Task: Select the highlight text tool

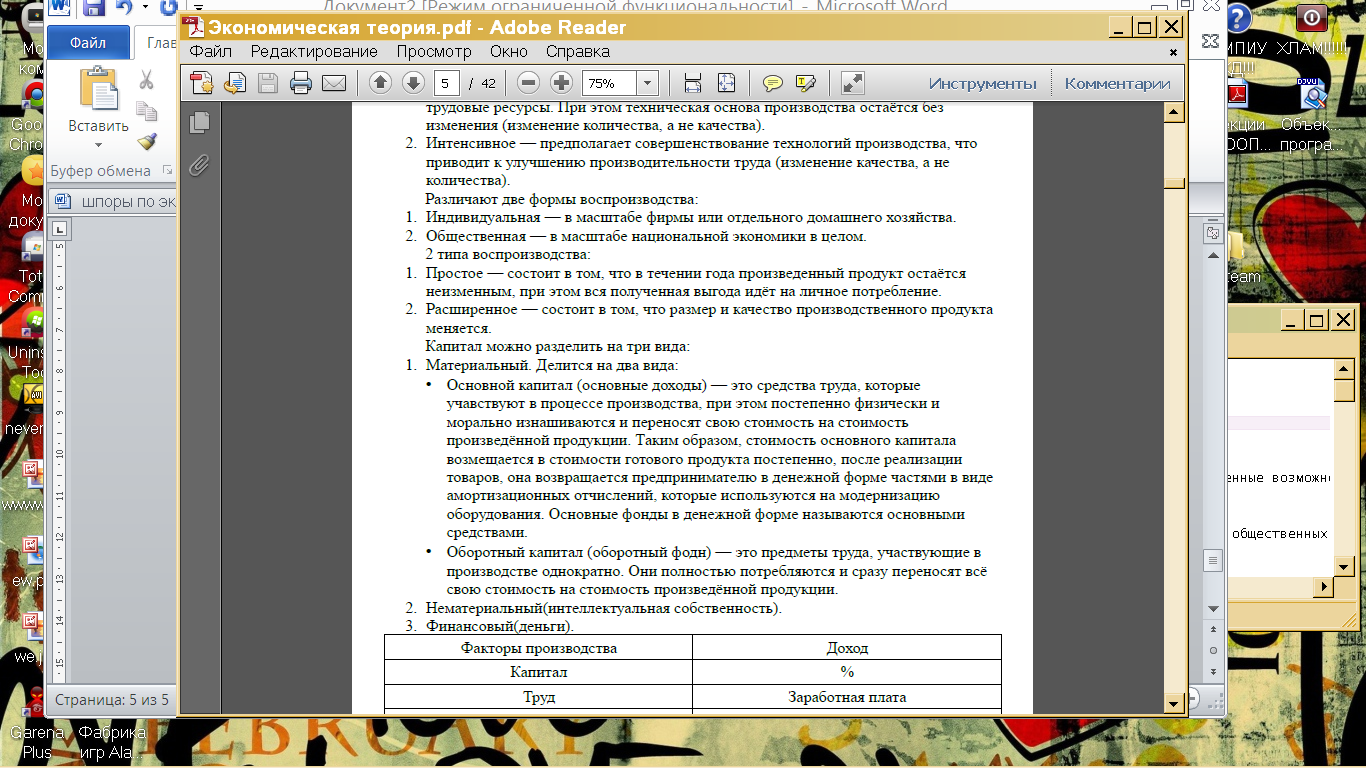Action: pos(806,83)
